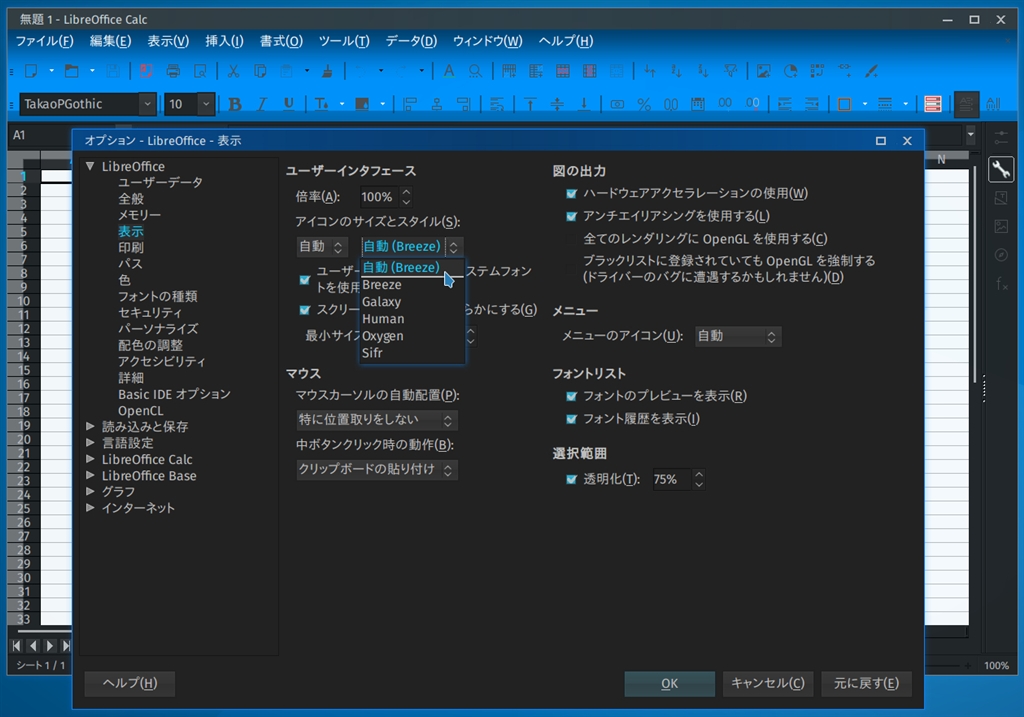Click the Align Top icon
The width and height of the screenshot is (1024, 717).
pos(530,104)
